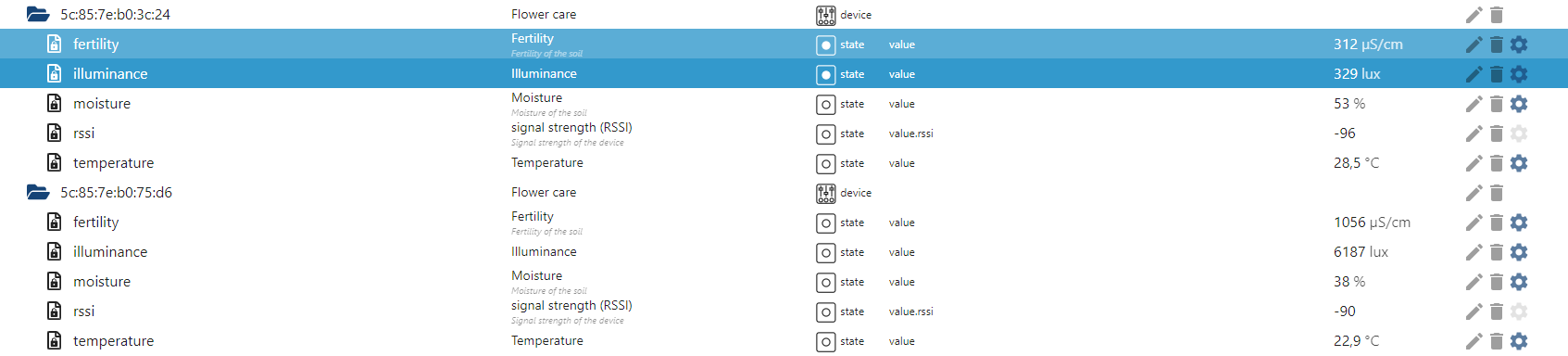The height and width of the screenshot is (356, 1568).
Task: Edit the 312 µS/cm fertility object
Action: pos(1474,44)
